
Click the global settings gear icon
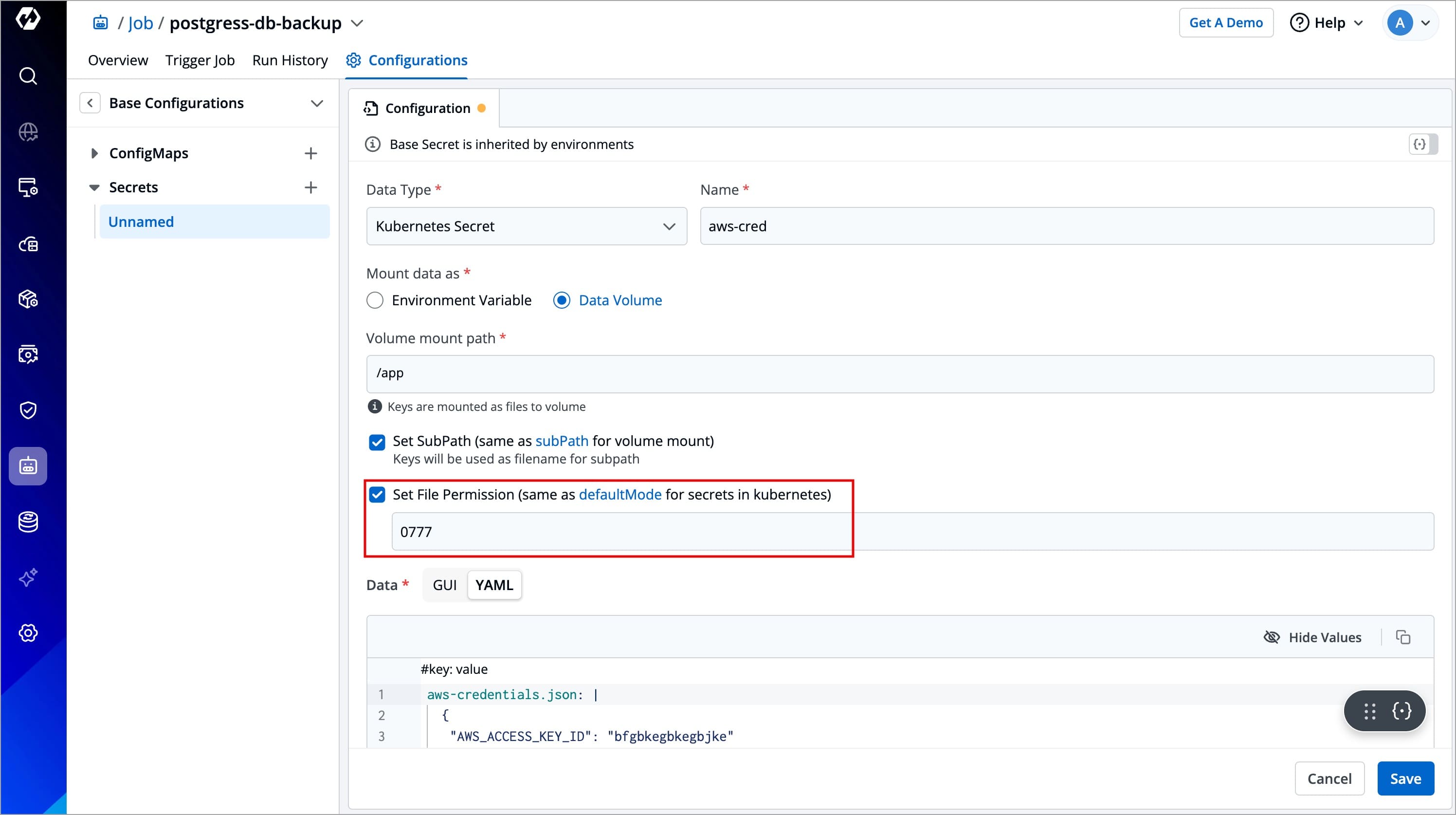tap(28, 633)
